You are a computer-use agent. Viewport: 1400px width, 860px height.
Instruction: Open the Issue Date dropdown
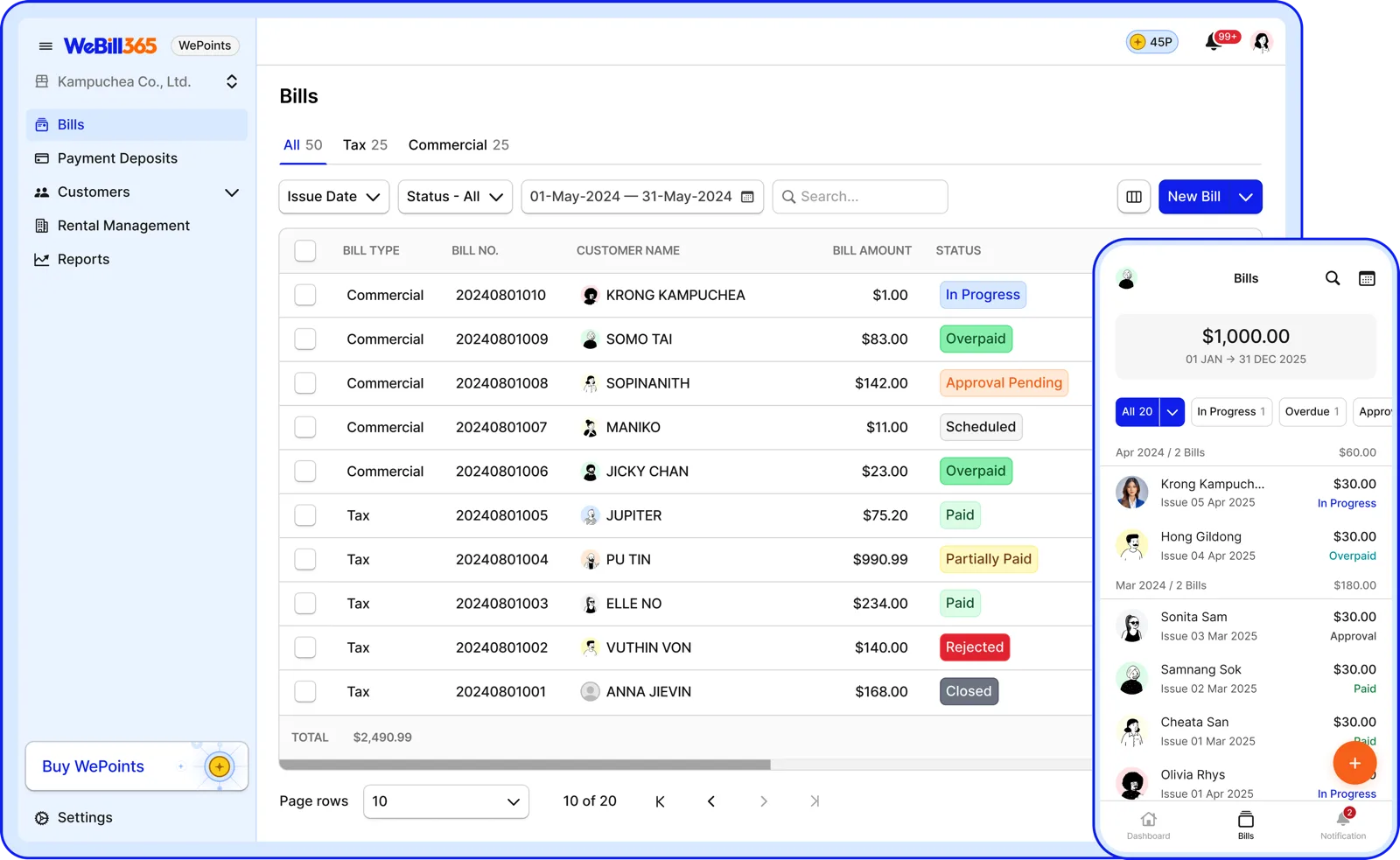(x=334, y=197)
